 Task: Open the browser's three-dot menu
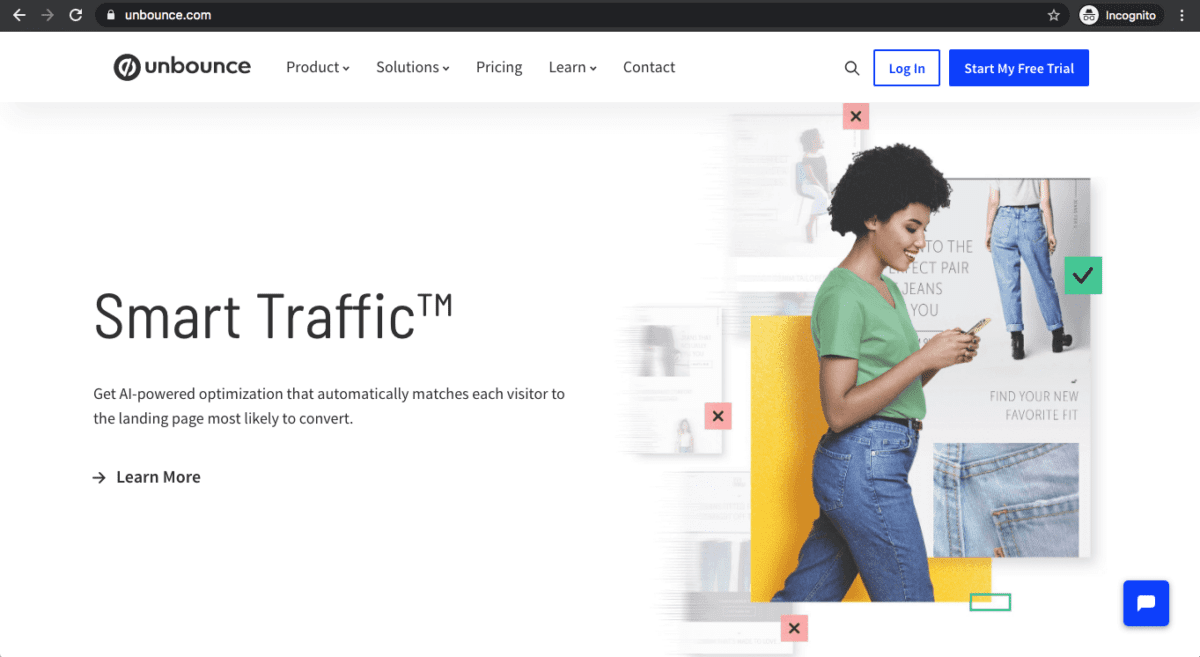pyautogui.click(x=1182, y=15)
